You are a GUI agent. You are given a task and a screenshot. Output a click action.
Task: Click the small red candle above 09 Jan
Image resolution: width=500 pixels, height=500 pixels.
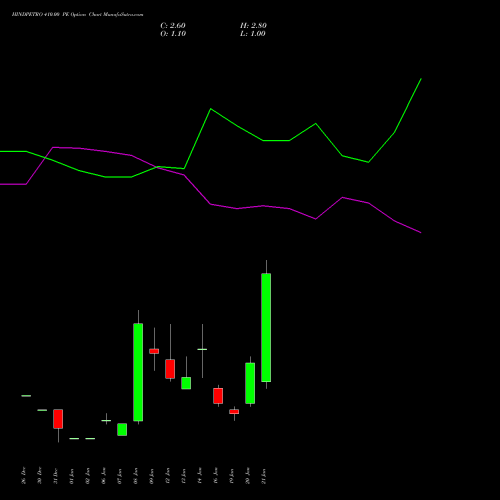pyautogui.click(x=154, y=351)
